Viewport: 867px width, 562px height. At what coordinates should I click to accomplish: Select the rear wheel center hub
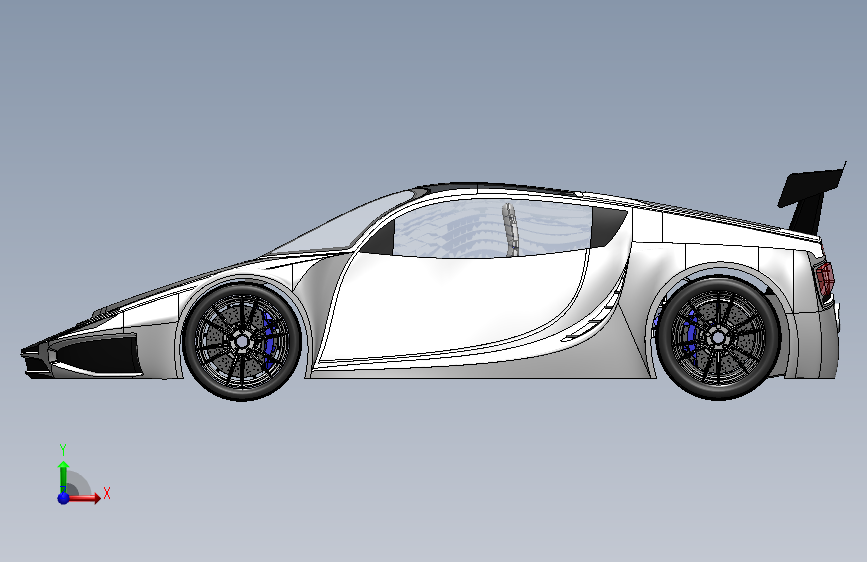718,337
